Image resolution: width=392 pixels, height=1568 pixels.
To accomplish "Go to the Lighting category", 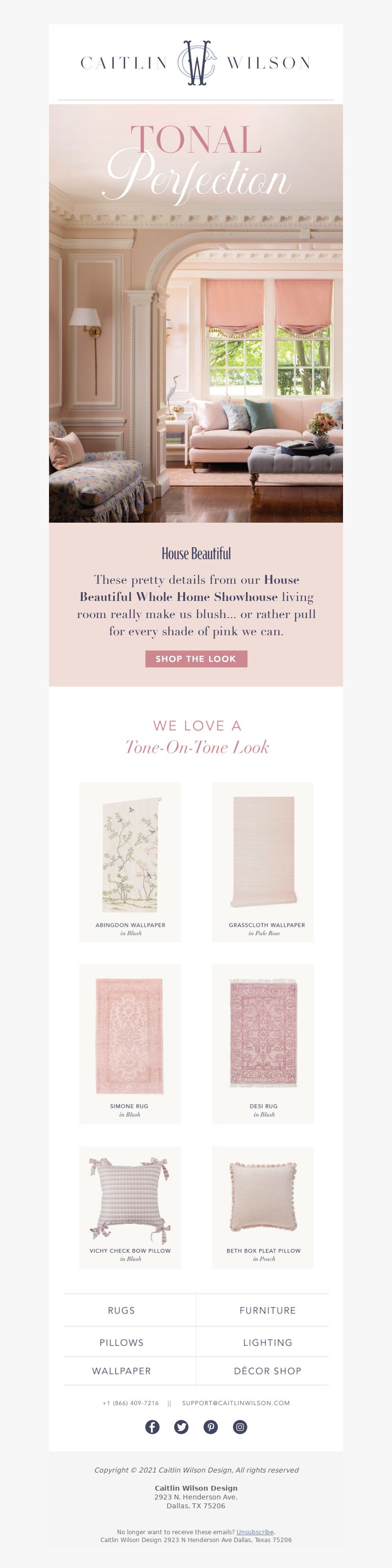I will pyautogui.click(x=268, y=1342).
